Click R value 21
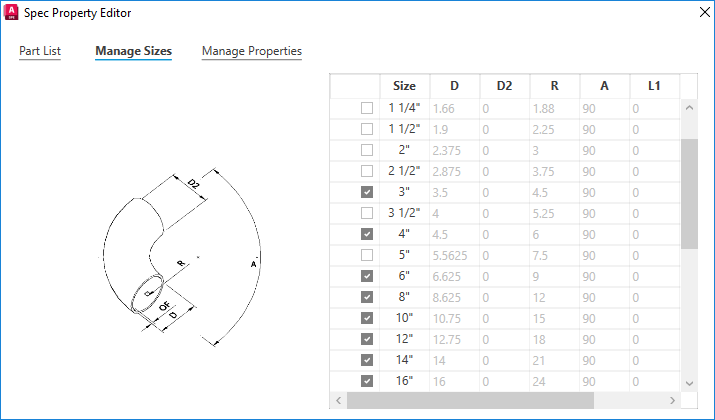 (554, 360)
